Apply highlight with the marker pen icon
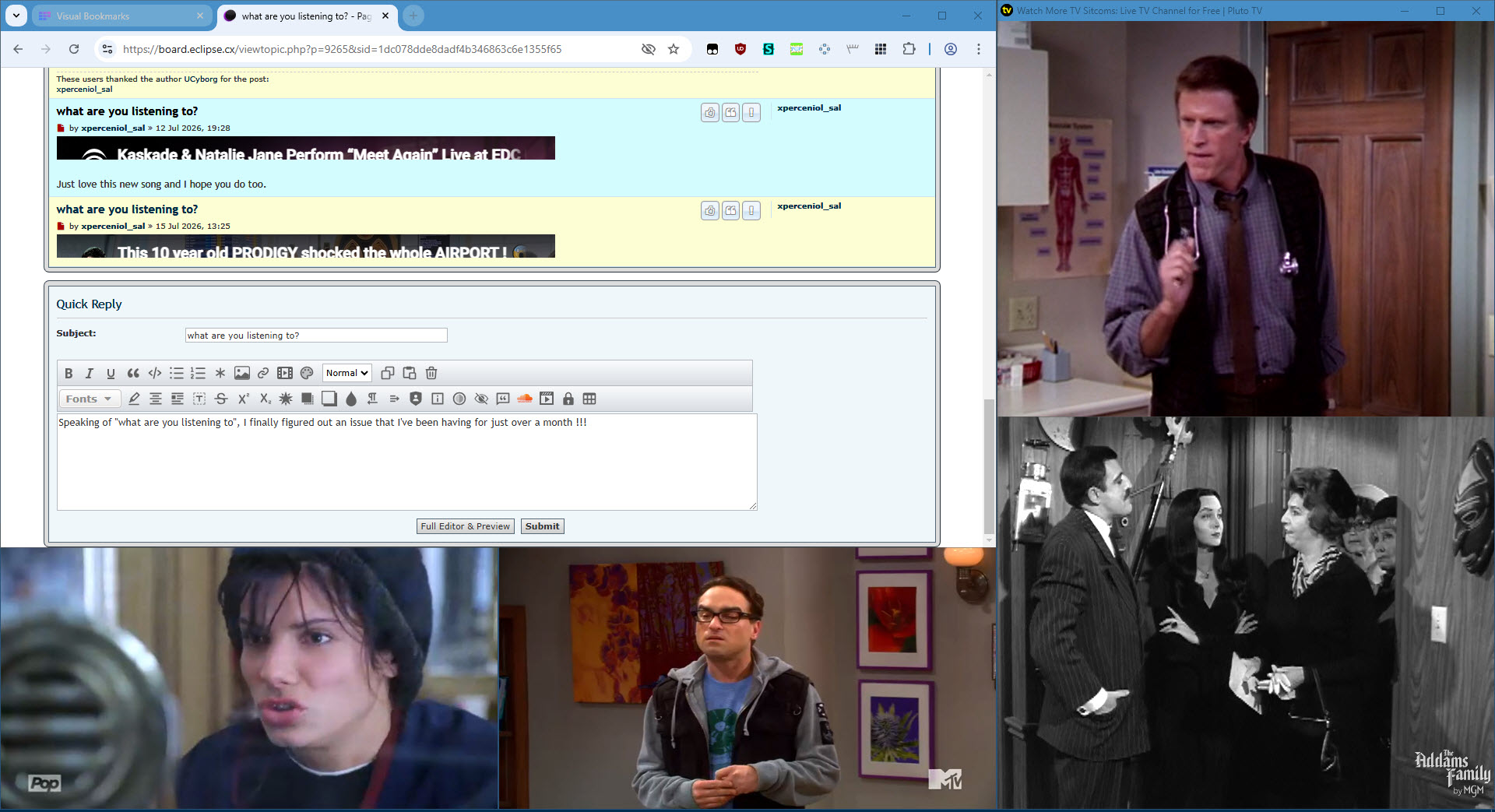 pyautogui.click(x=134, y=399)
